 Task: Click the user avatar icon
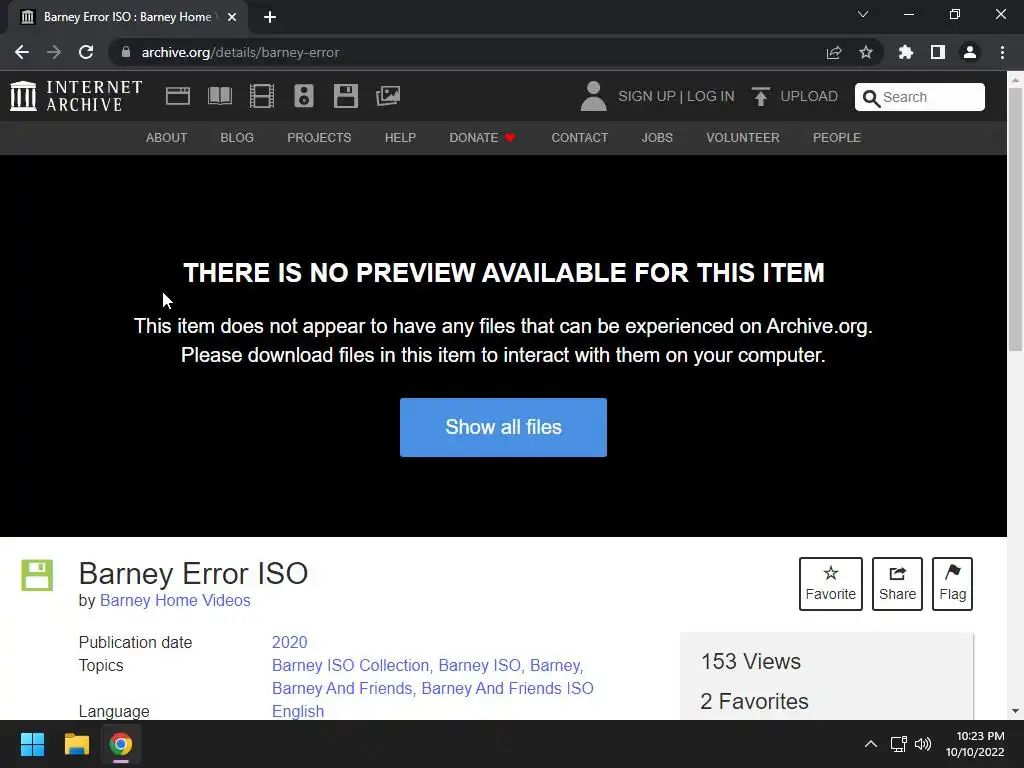point(593,96)
